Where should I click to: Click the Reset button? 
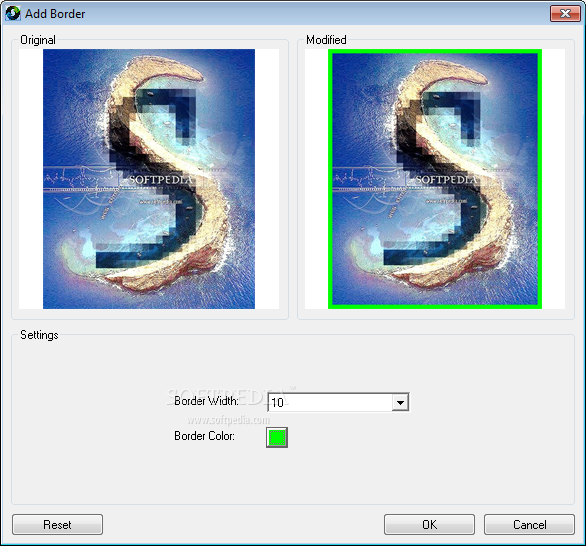click(58, 524)
